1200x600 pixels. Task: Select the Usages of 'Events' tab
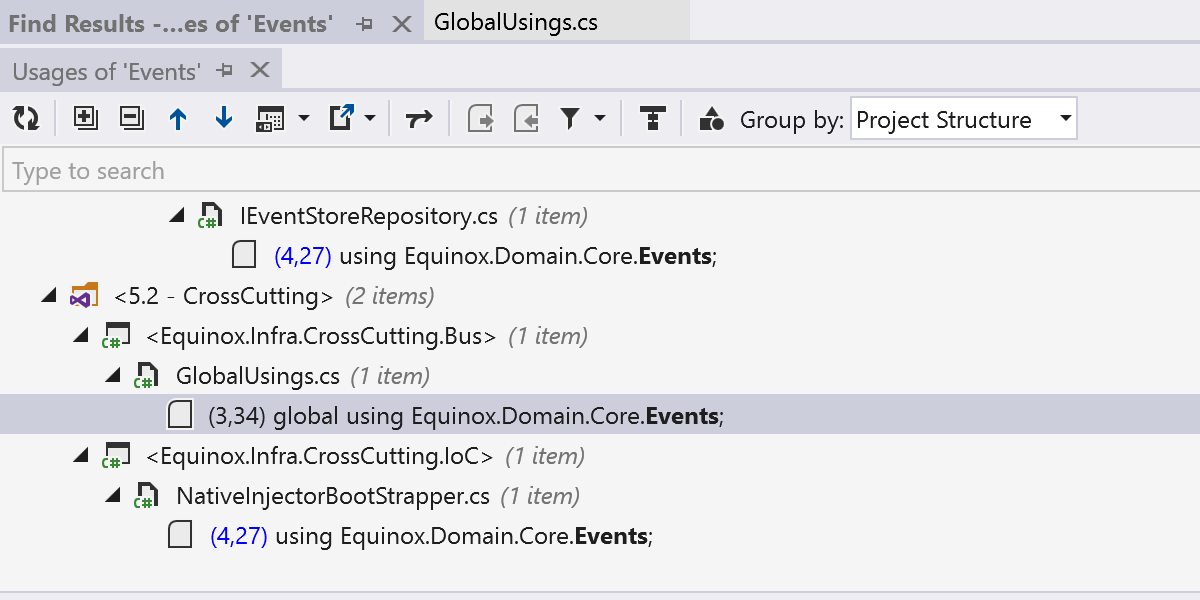107,71
